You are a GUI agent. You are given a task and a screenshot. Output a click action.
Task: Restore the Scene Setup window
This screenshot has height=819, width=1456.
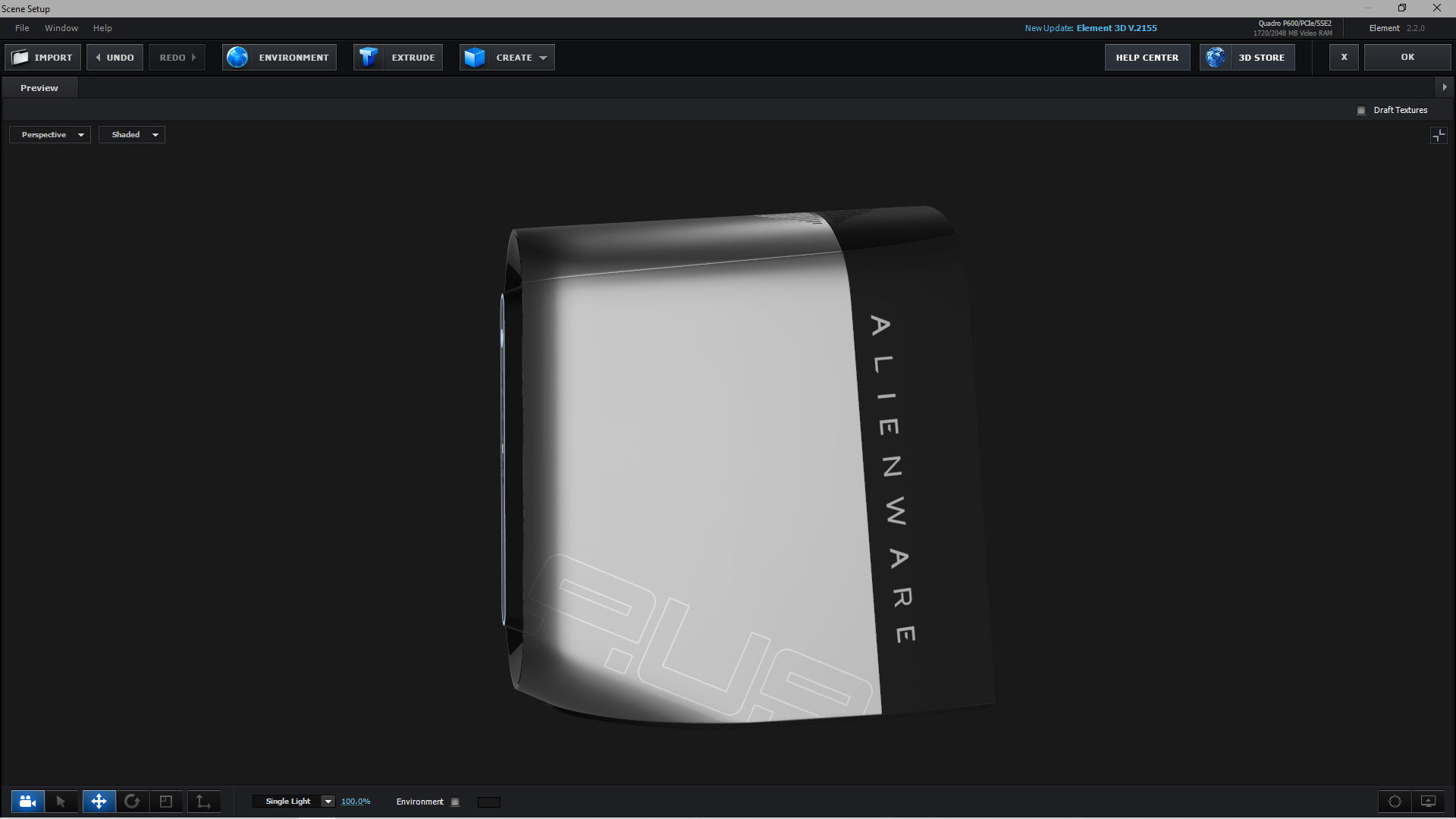point(1402,8)
